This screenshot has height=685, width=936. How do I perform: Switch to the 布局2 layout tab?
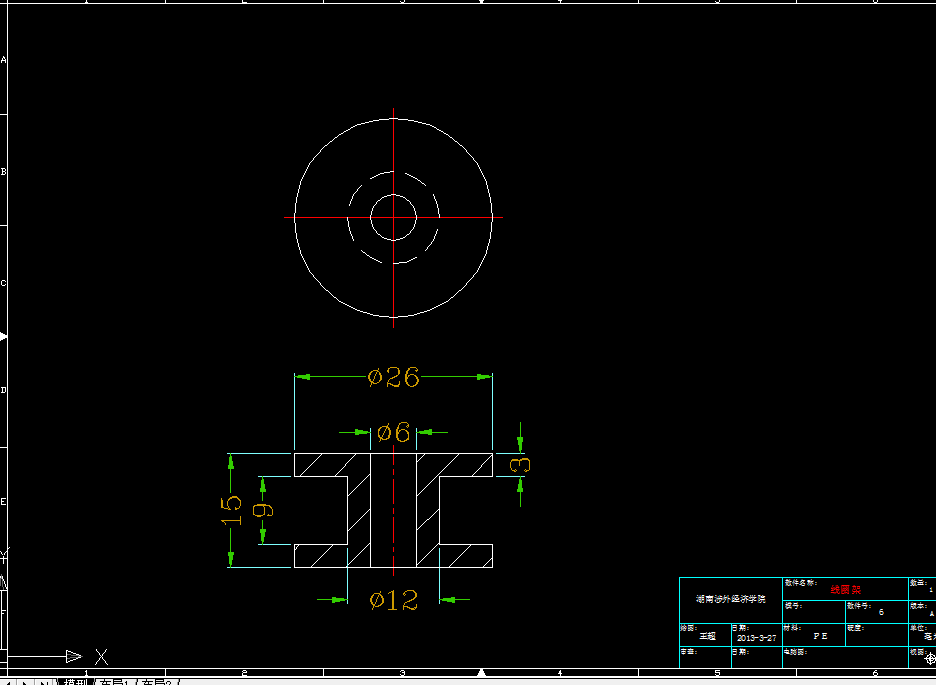(157, 681)
